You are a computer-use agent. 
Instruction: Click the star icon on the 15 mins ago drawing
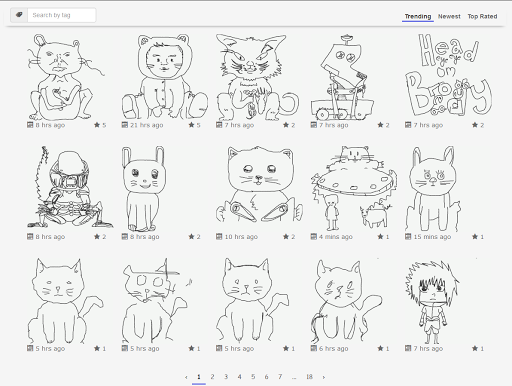pos(475,237)
